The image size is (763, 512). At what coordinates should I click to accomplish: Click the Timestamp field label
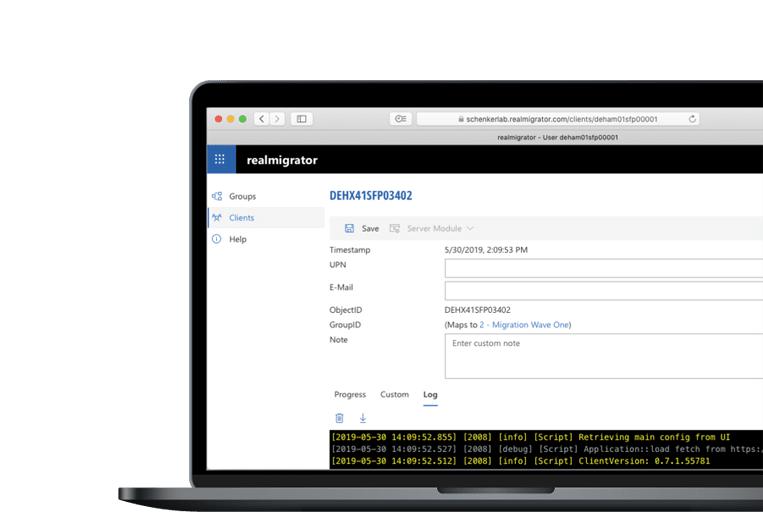click(x=350, y=250)
